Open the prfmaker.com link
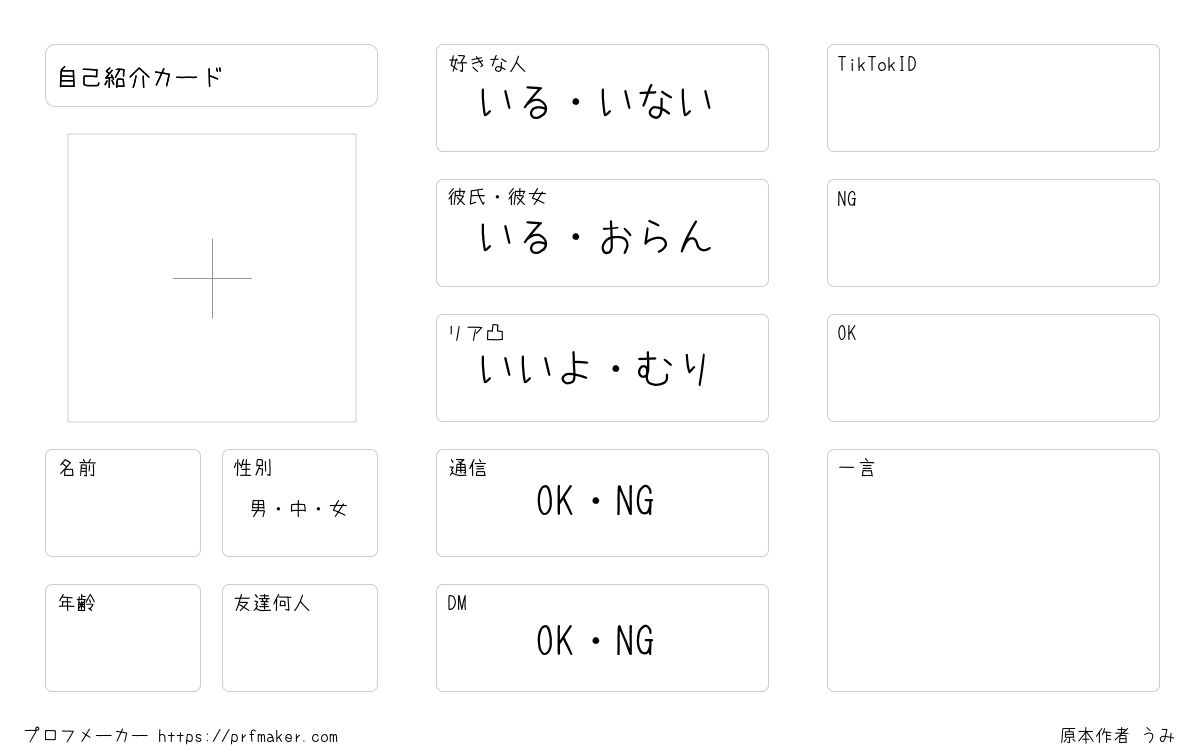Viewport: 1200px width, 750px height. [248, 737]
